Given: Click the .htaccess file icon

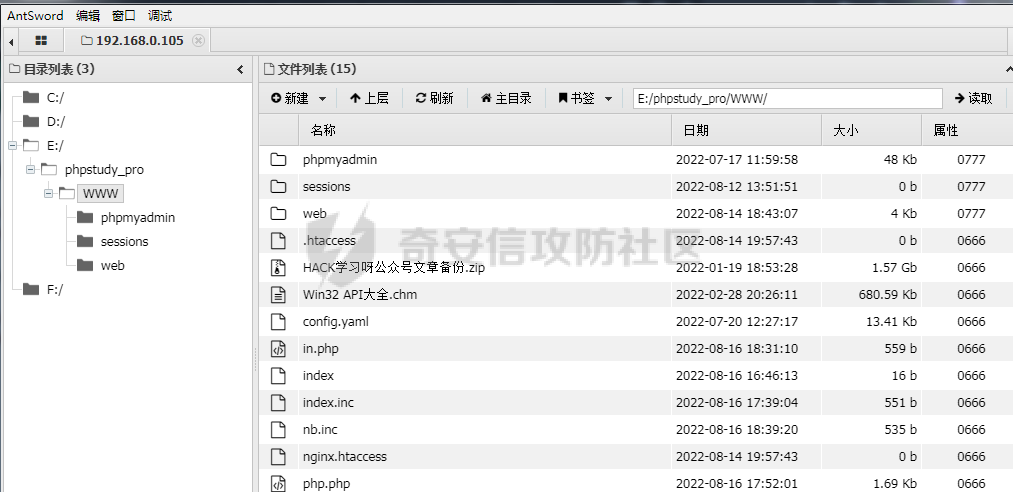Looking at the screenshot, I should (x=278, y=241).
